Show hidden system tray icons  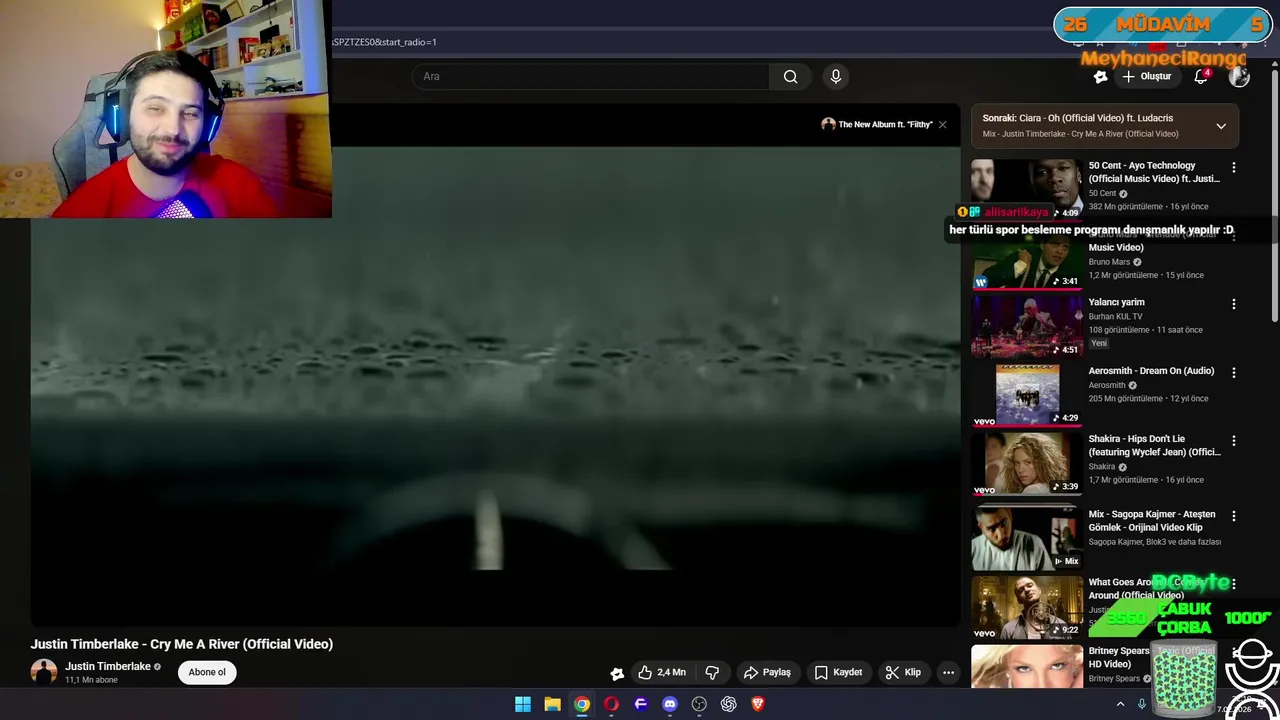[x=1120, y=704]
